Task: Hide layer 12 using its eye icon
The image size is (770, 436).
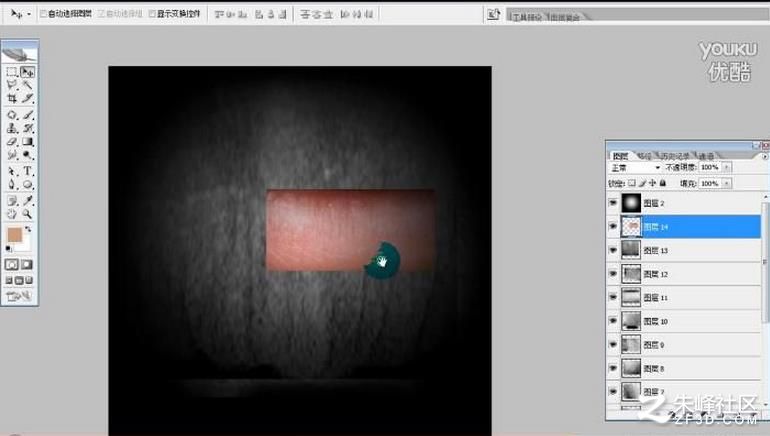Action: [x=612, y=273]
